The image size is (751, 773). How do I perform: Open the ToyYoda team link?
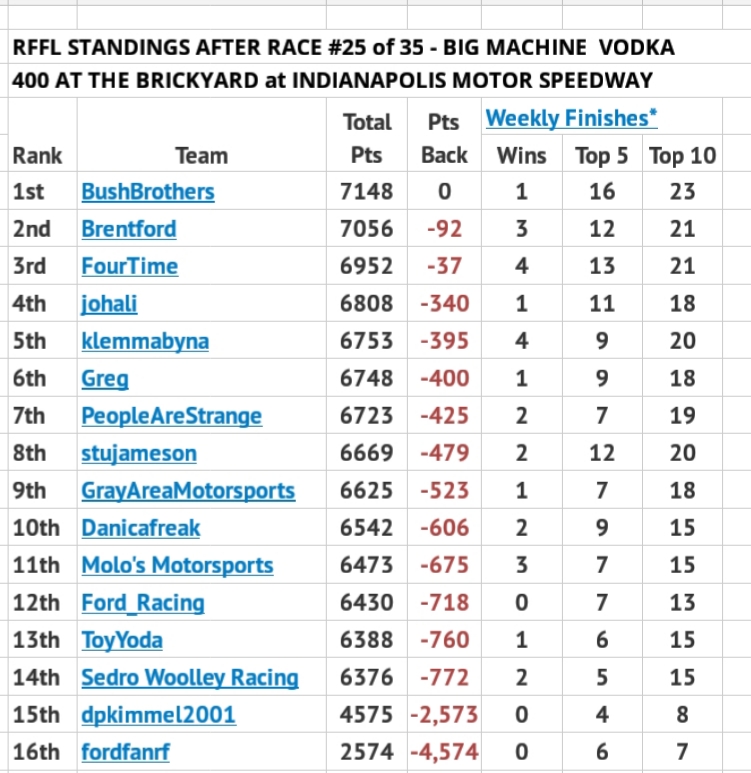click(x=121, y=641)
